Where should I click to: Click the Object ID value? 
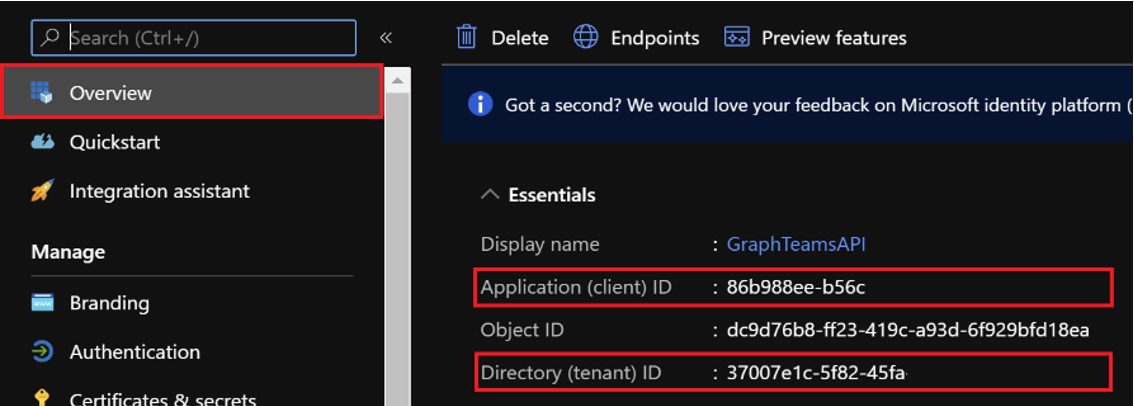pyautogui.click(x=907, y=330)
